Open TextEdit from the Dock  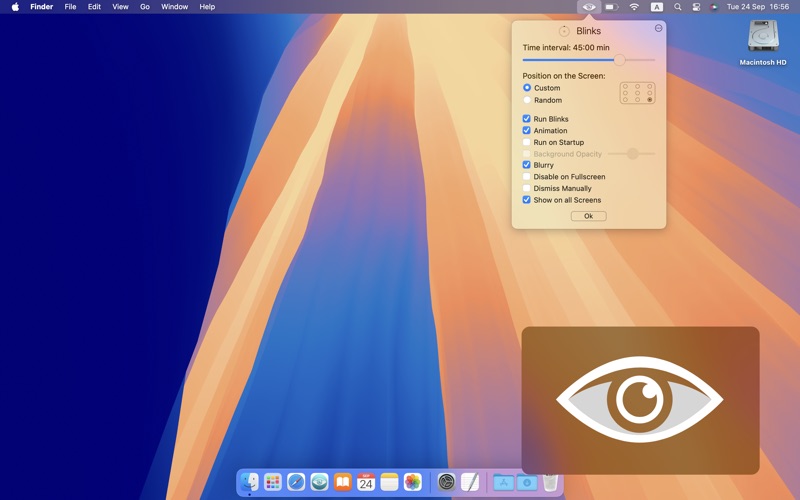click(470, 482)
